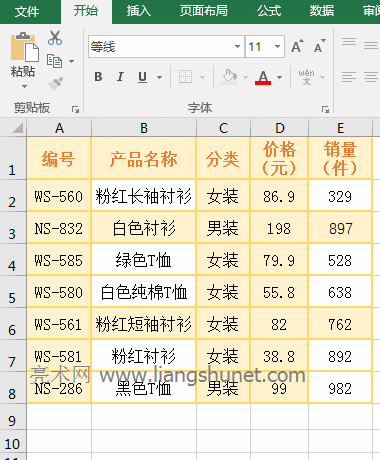Click the phonetic guide wén icon
The height and width of the screenshot is (460, 380).
coord(306,77)
